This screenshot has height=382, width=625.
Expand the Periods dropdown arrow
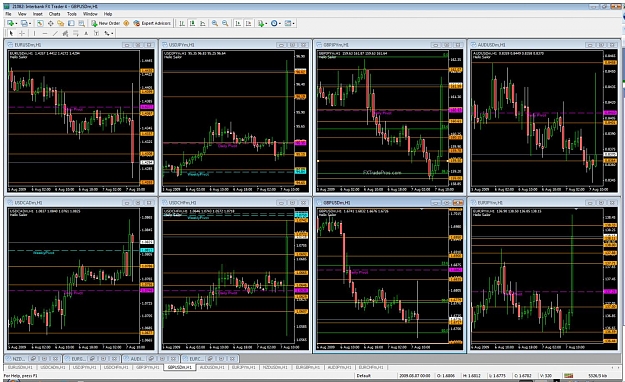tap(280, 24)
